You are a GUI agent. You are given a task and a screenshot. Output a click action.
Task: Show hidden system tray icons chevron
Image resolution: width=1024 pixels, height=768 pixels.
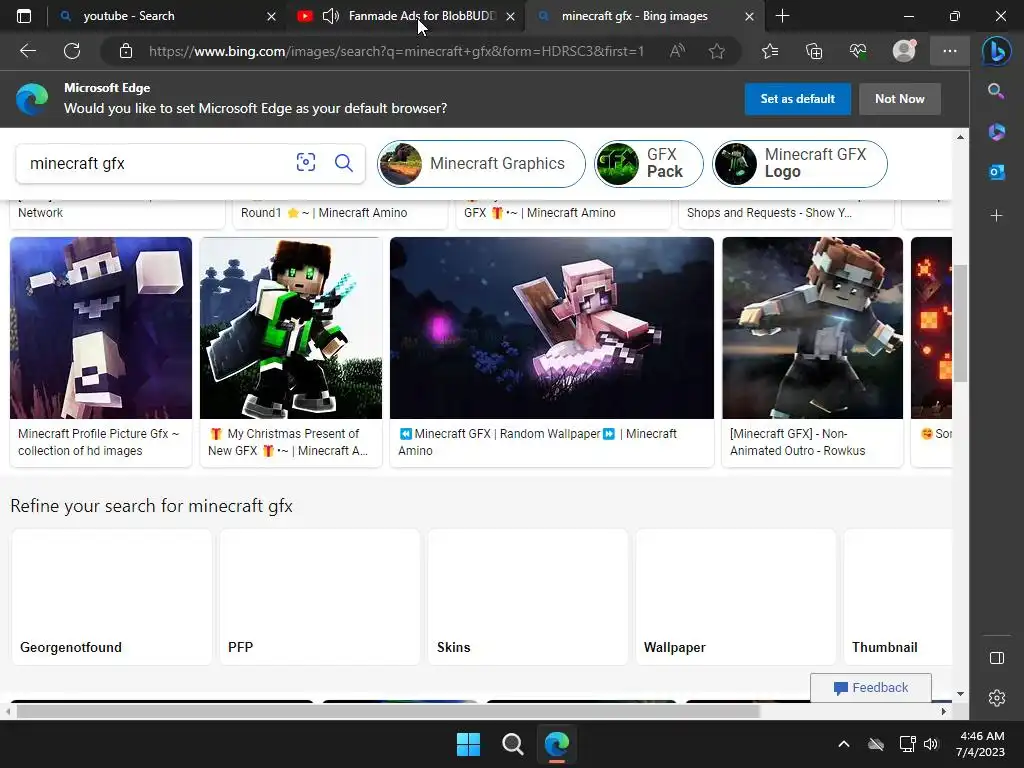click(x=844, y=744)
